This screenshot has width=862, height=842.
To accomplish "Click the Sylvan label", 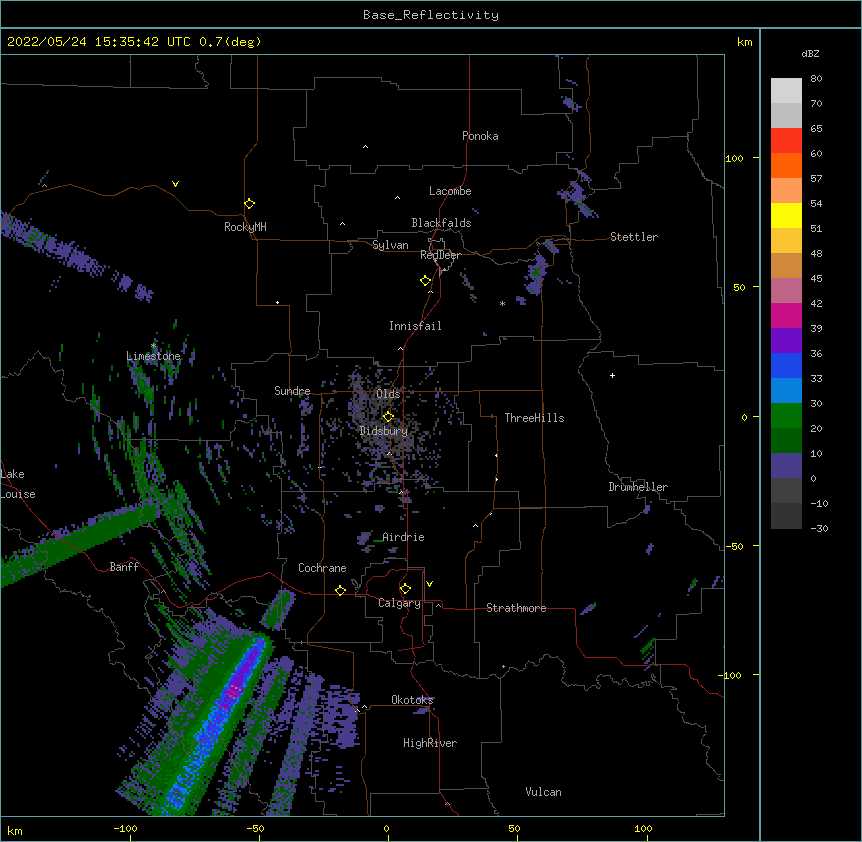I will pos(390,245).
